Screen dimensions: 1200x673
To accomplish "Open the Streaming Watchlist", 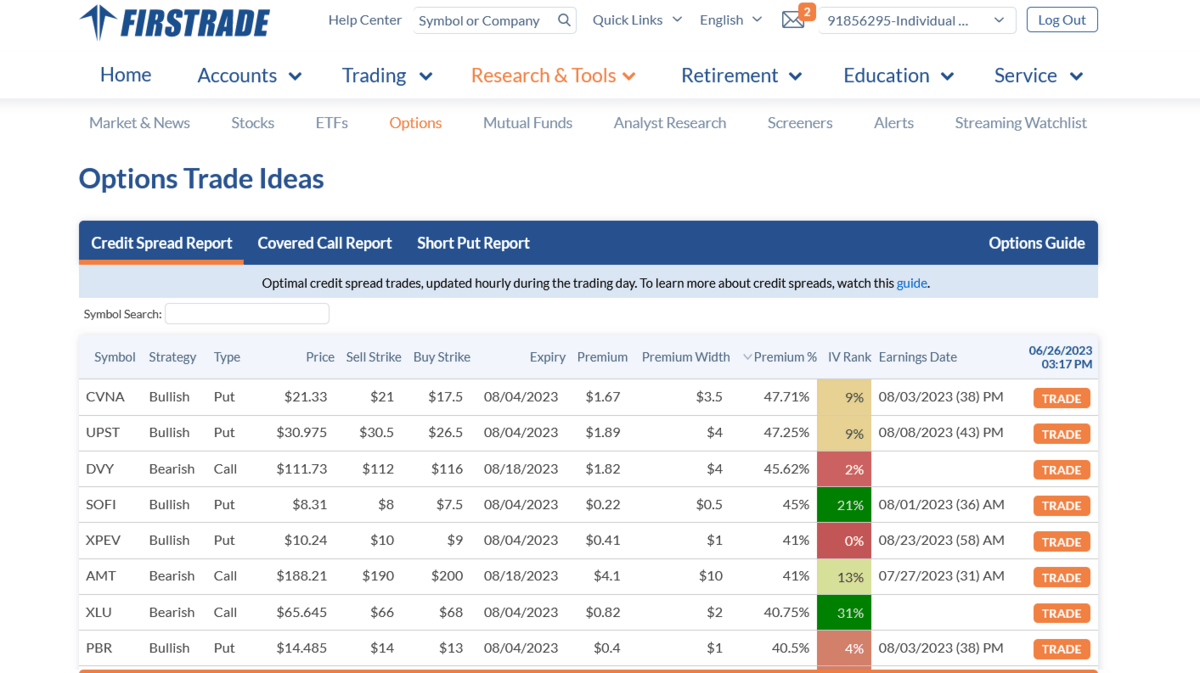I will tap(1021, 123).
